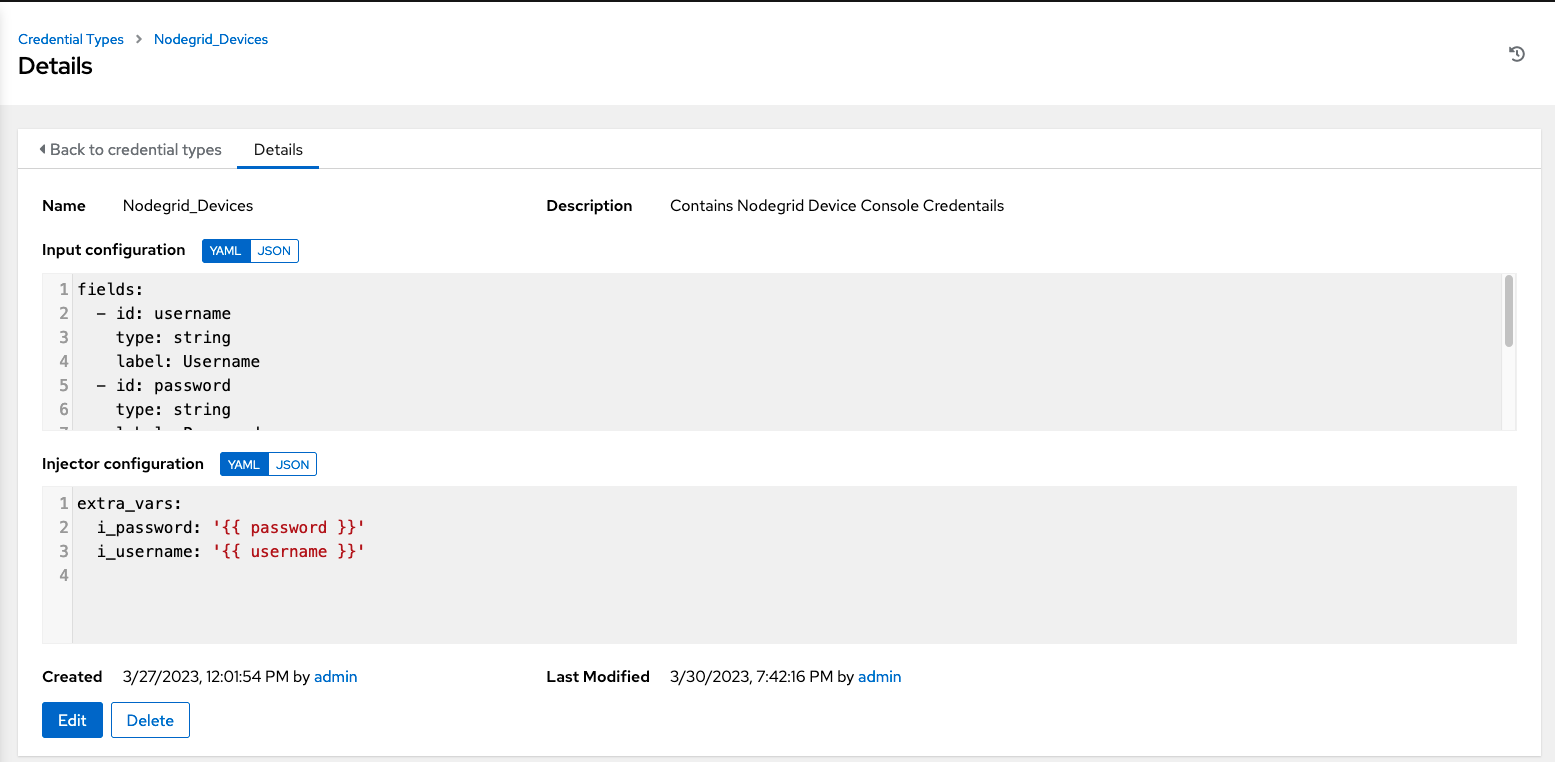Click the 'label: Username' line
The height and width of the screenshot is (762, 1555).
(x=187, y=361)
